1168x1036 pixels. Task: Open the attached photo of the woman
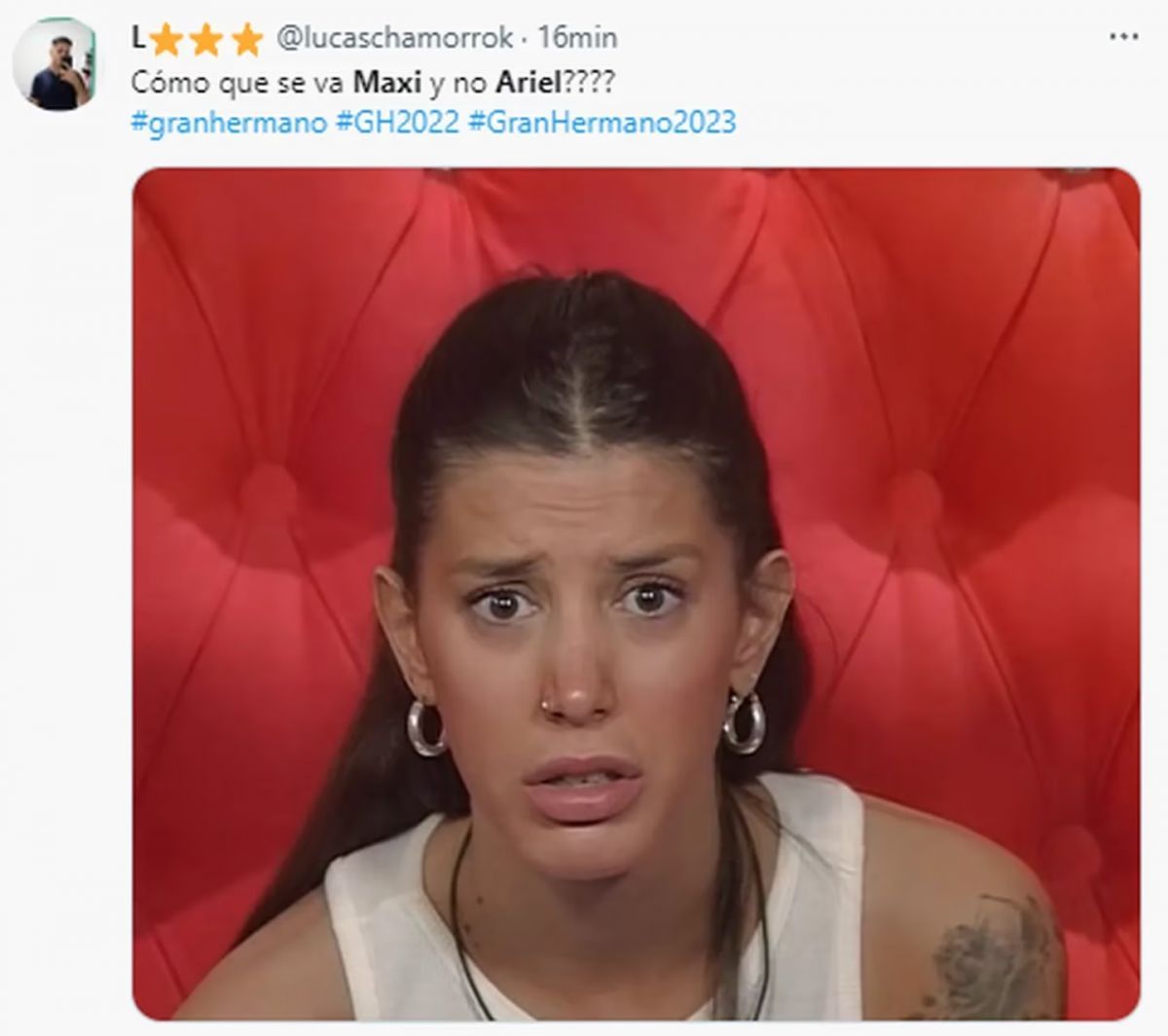click(x=636, y=594)
